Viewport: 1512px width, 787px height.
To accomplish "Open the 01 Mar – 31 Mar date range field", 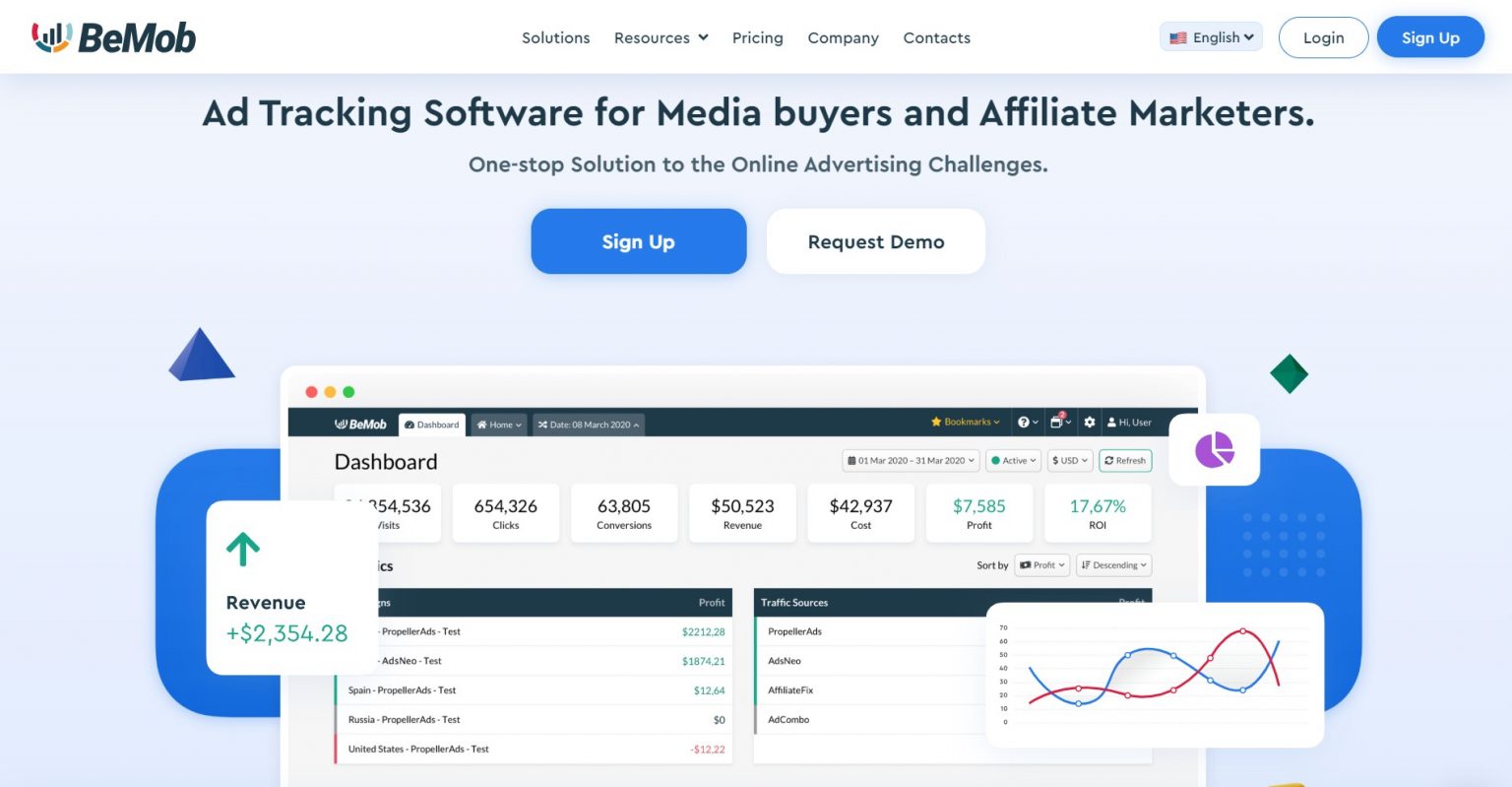I will point(910,460).
